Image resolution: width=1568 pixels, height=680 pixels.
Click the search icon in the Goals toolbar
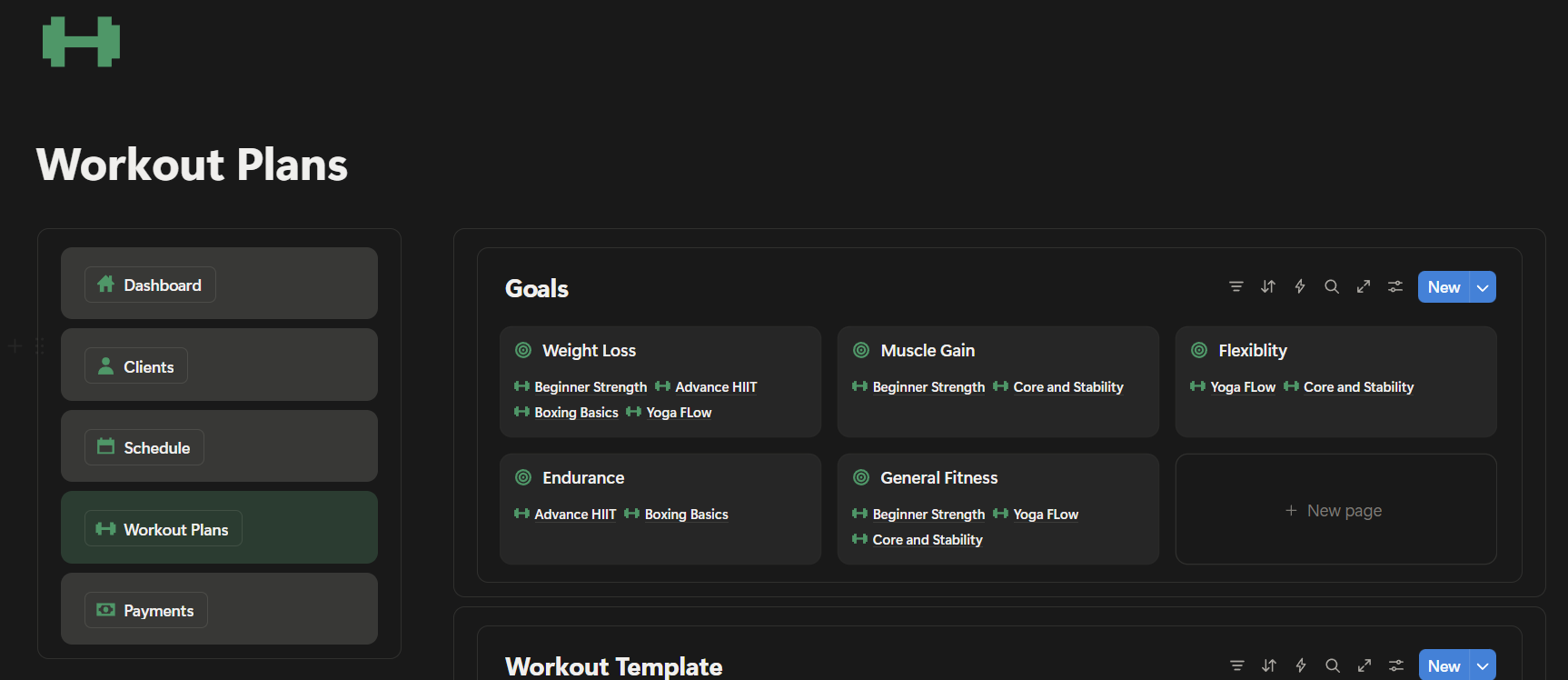(x=1331, y=286)
